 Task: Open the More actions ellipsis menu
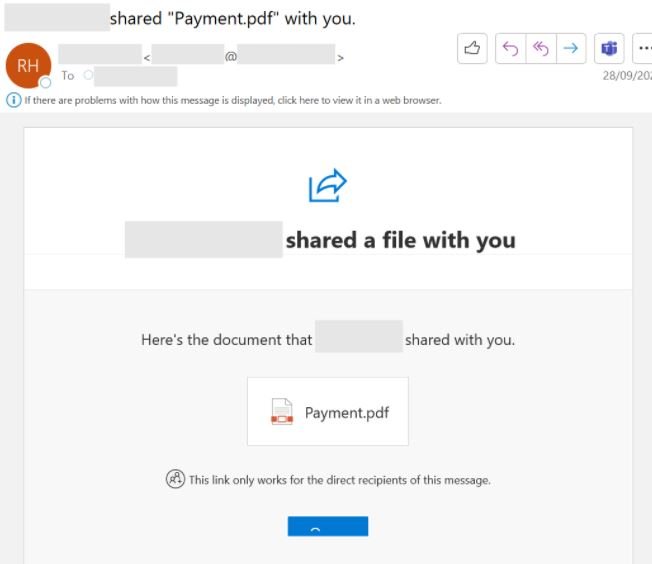coord(643,49)
